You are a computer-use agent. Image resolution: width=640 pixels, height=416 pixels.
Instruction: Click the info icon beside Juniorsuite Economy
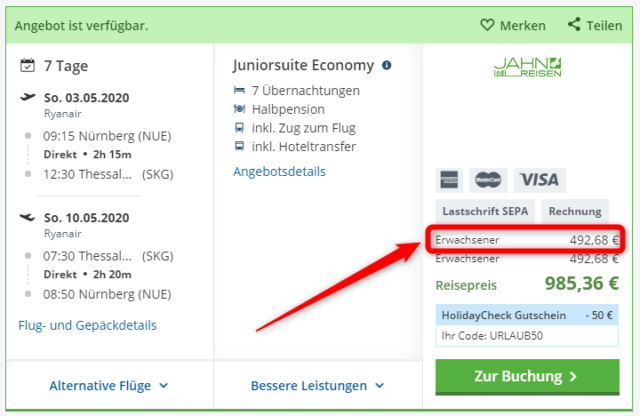[x=387, y=65]
